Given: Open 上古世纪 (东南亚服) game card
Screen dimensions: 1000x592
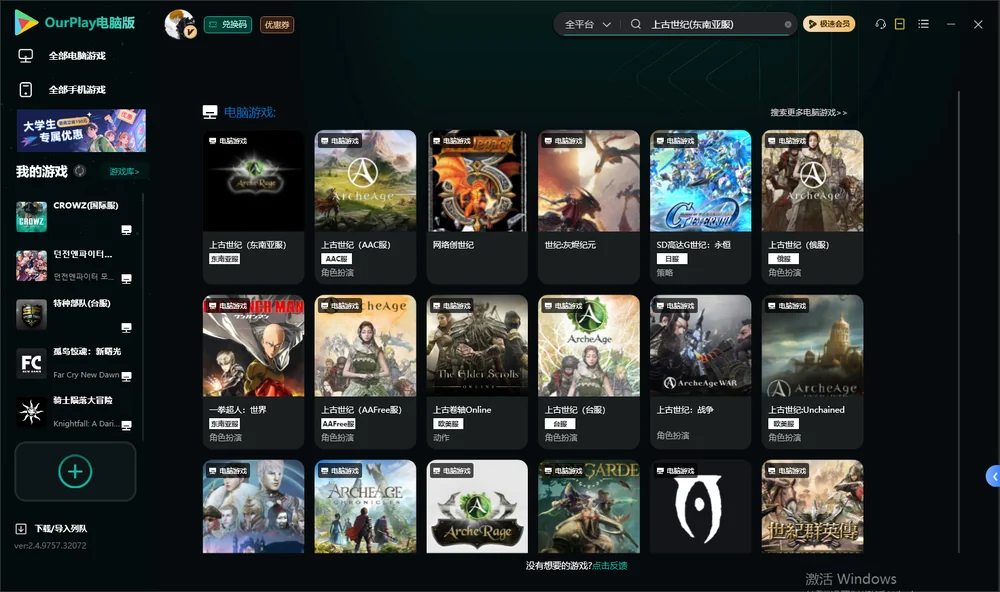Looking at the screenshot, I should [x=253, y=207].
